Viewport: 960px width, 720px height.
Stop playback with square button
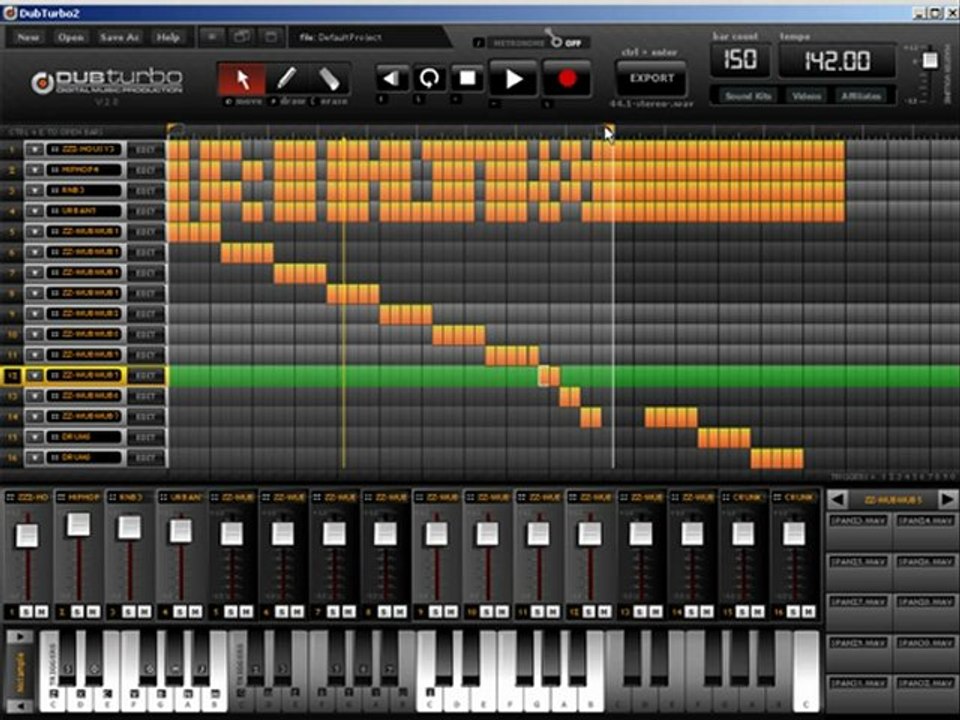(x=467, y=78)
